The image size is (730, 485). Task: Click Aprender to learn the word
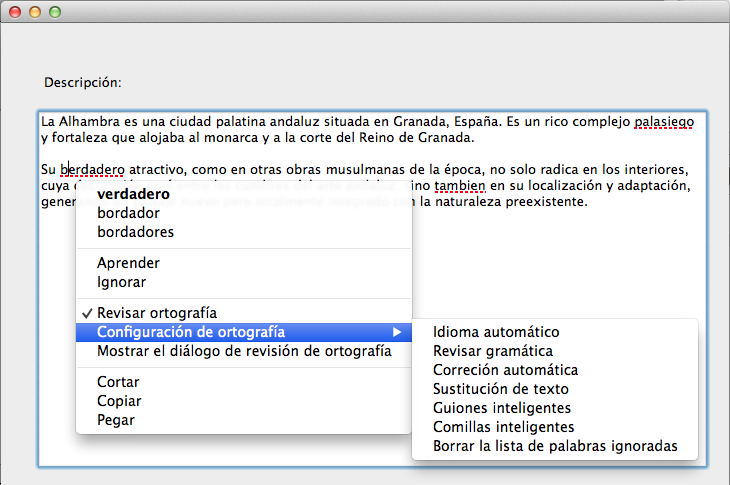(128, 263)
